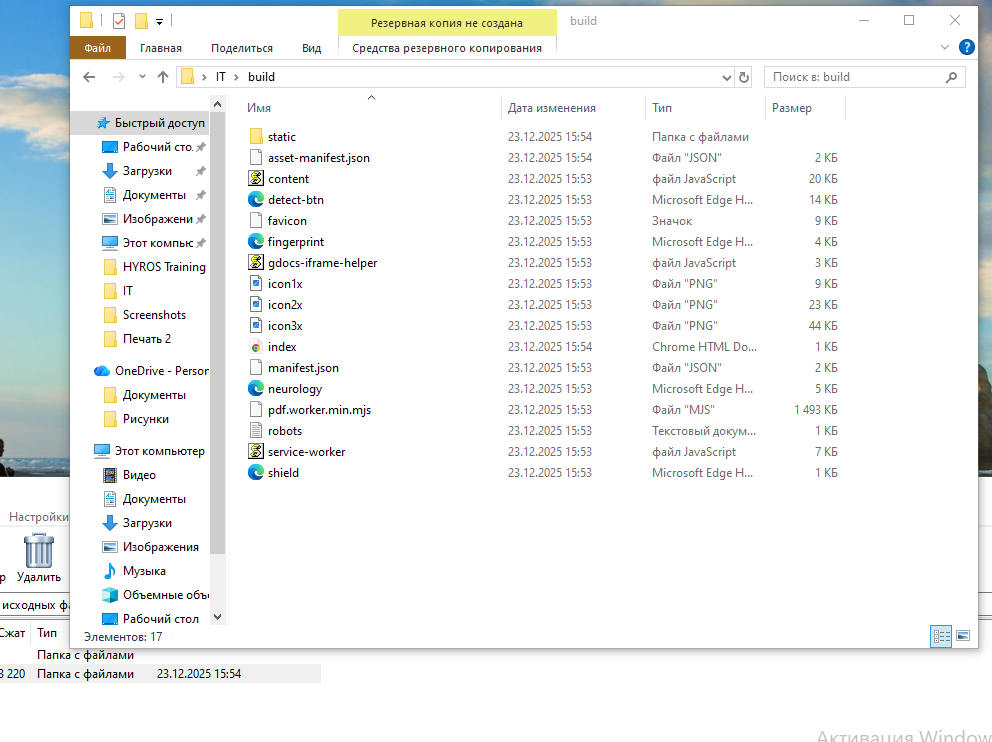Select the fingerprint Edge file icon
The width and height of the screenshot is (992, 742).
pos(256,242)
